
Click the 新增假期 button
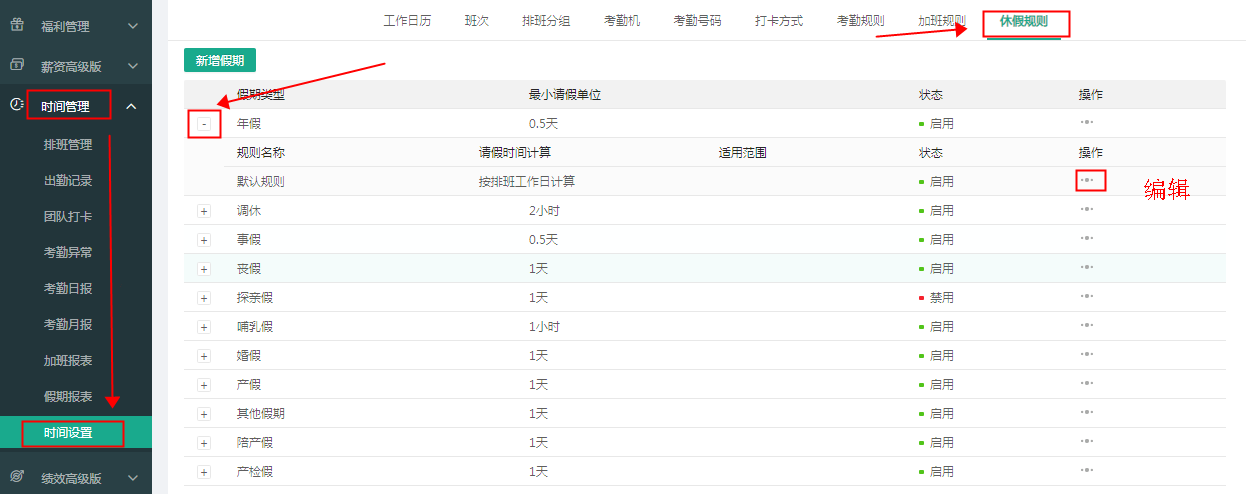click(x=220, y=60)
